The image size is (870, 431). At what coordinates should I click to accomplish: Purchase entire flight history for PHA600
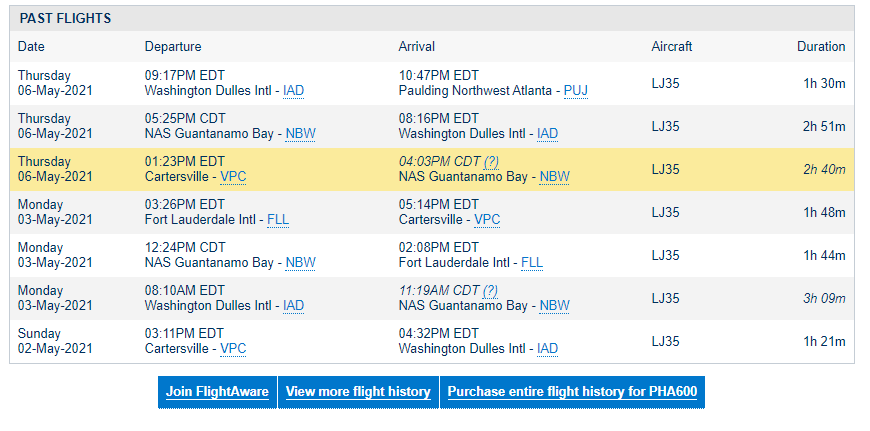tap(572, 392)
